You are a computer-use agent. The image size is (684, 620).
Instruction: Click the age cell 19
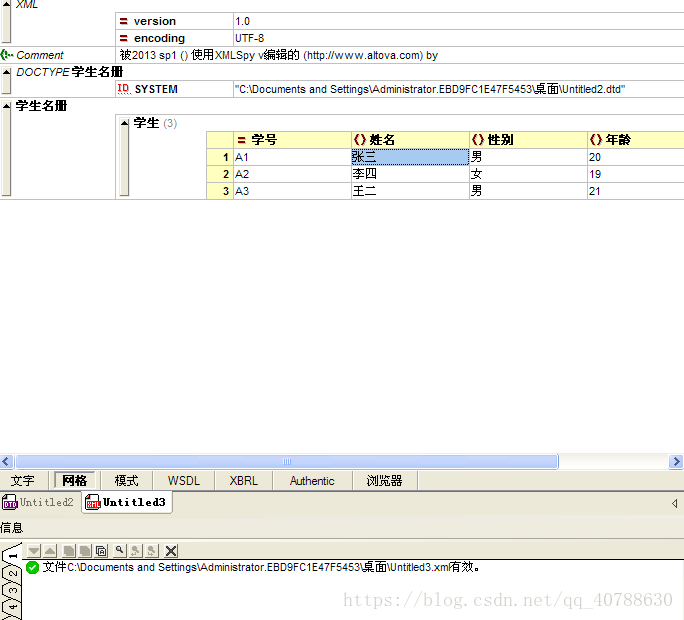pyautogui.click(x=636, y=174)
